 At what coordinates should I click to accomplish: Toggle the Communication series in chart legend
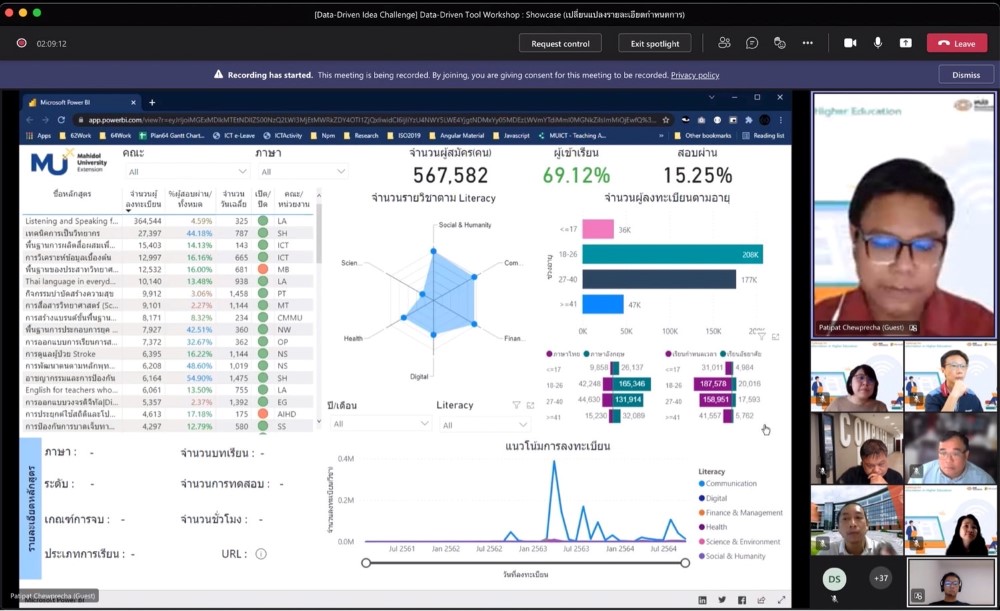pos(732,484)
